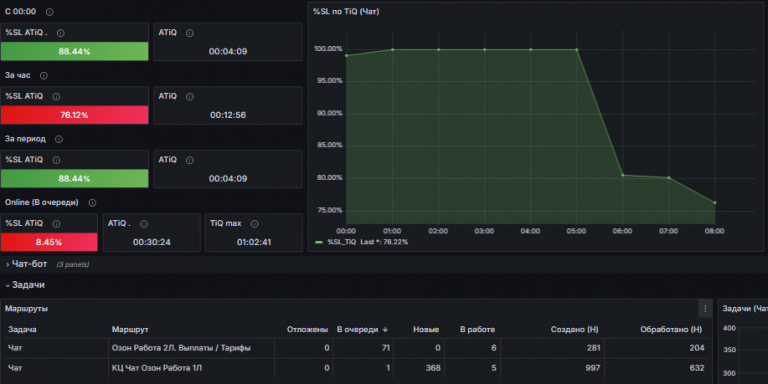The width and height of the screenshot is (768, 384).
Task: Click 08:00 label on chart time axis
Action: (x=715, y=231)
